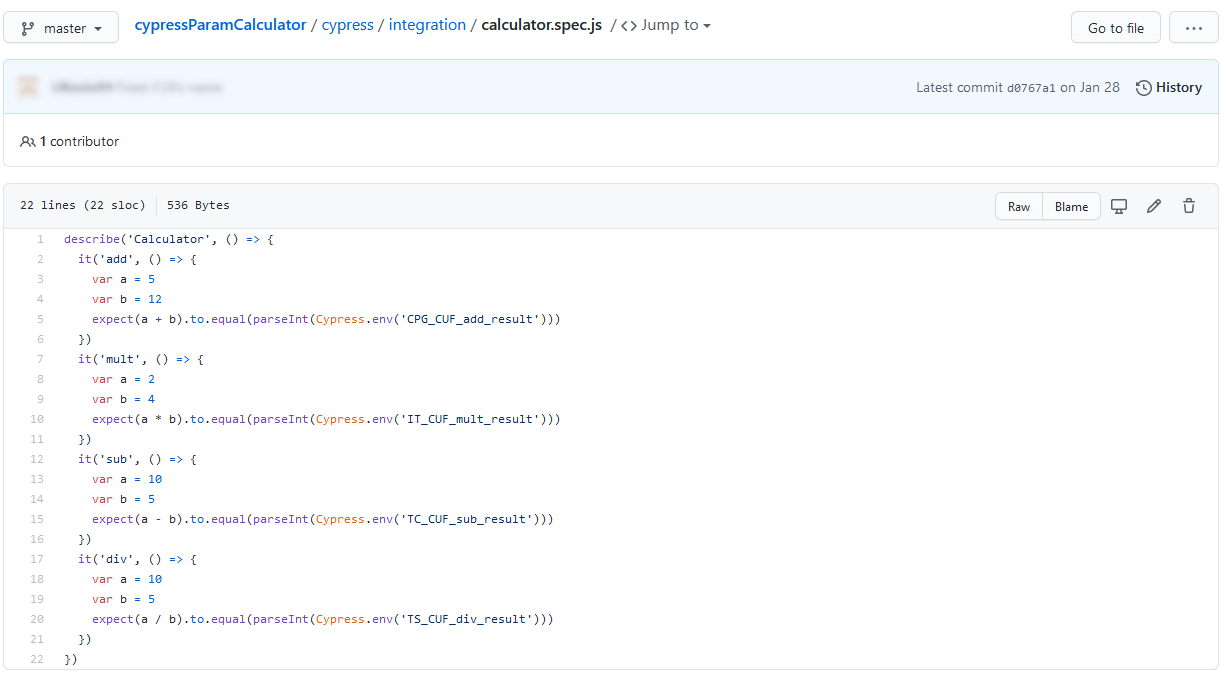Click the Go to file button
The height and width of the screenshot is (677, 1226).
1115,28
